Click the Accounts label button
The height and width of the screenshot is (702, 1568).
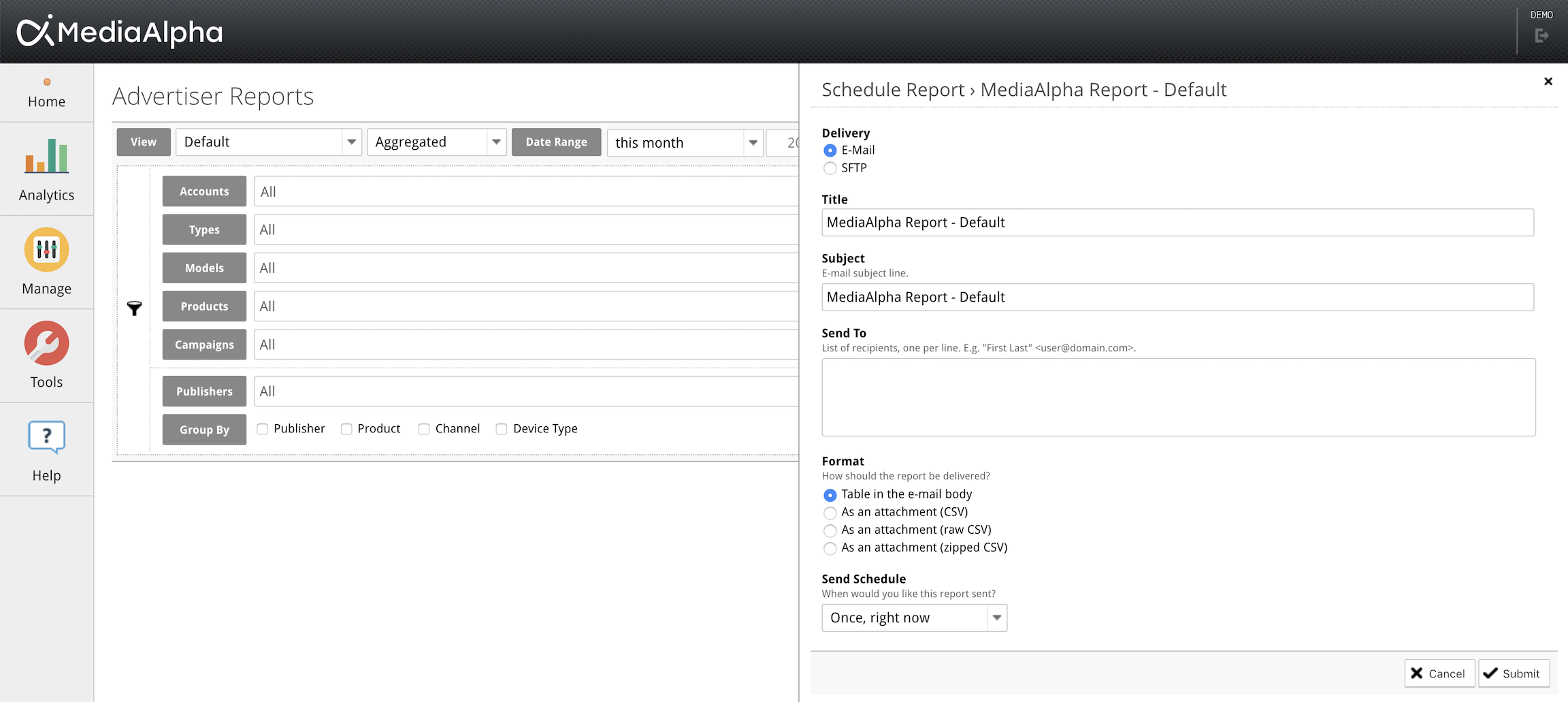[204, 191]
